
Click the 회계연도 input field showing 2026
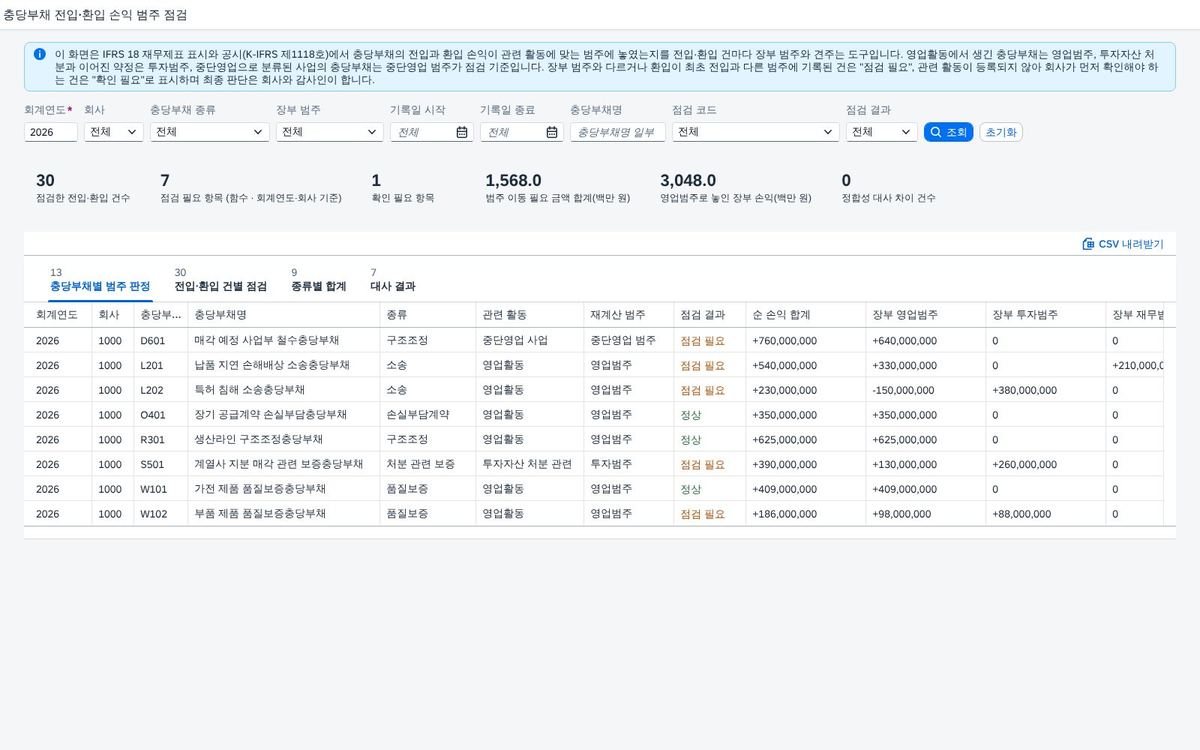tap(51, 132)
